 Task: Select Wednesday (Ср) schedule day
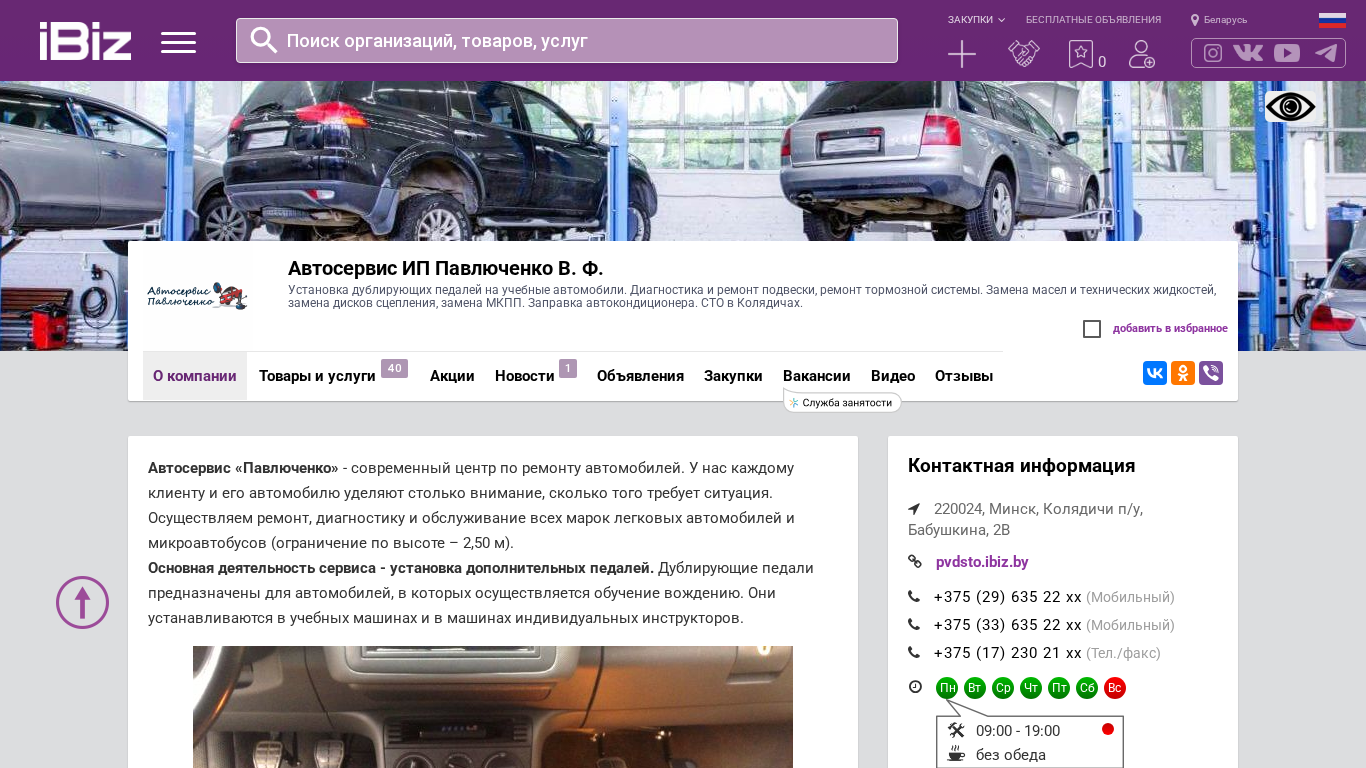pos(1003,688)
